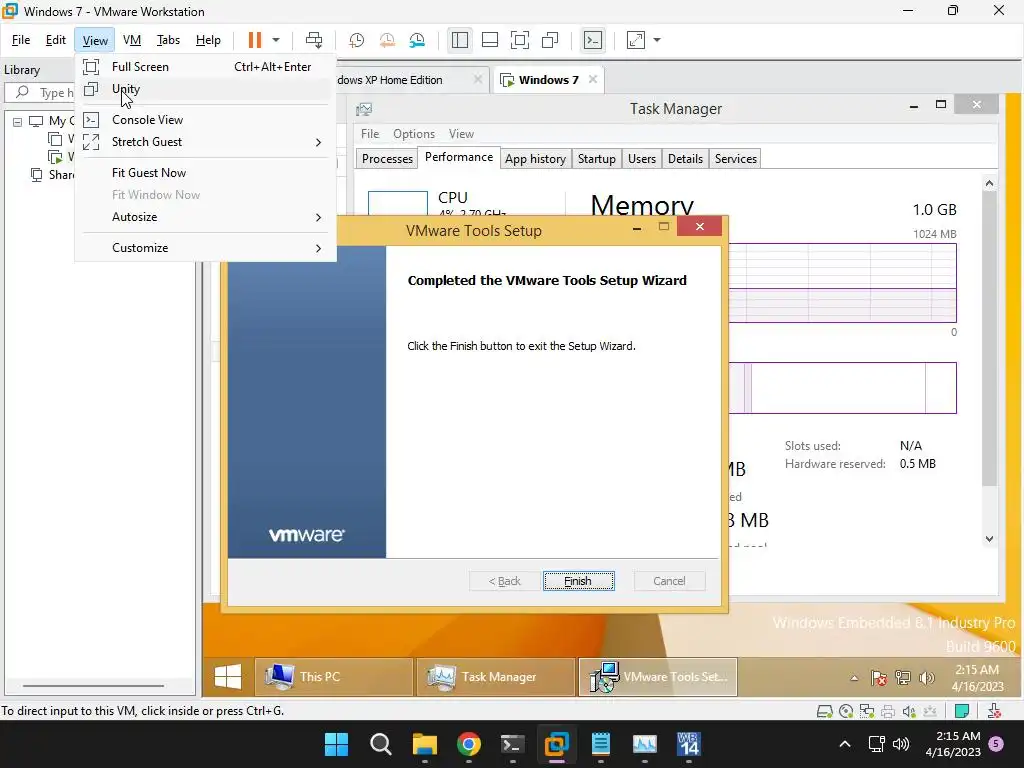This screenshot has width=1024, height=768.
Task: Expand the Customize submenu
Action: click(x=205, y=248)
